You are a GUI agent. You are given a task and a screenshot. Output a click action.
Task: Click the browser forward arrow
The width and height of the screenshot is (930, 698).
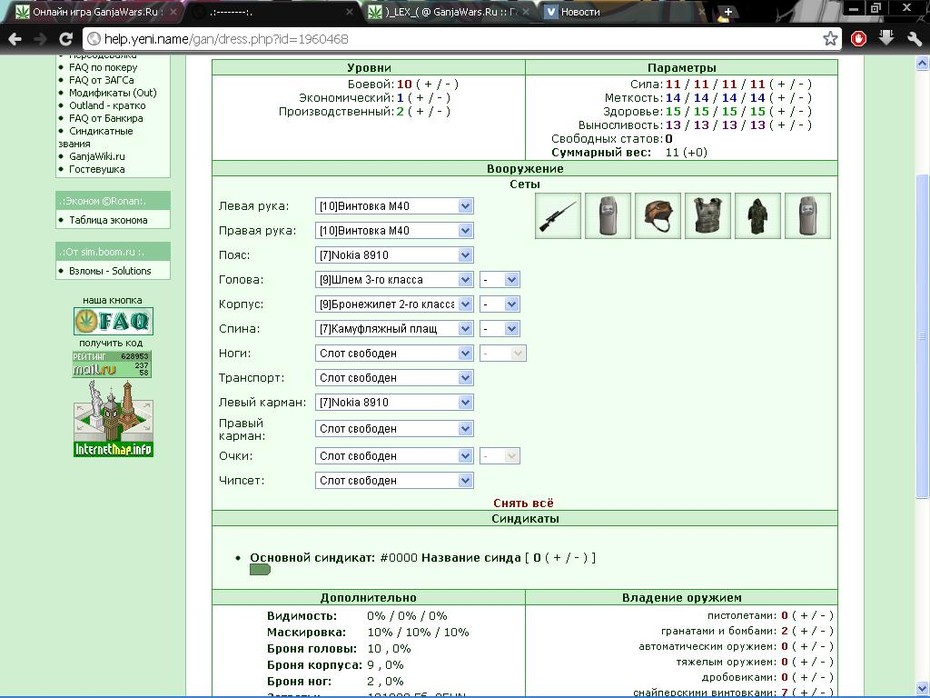(x=40, y=39)
